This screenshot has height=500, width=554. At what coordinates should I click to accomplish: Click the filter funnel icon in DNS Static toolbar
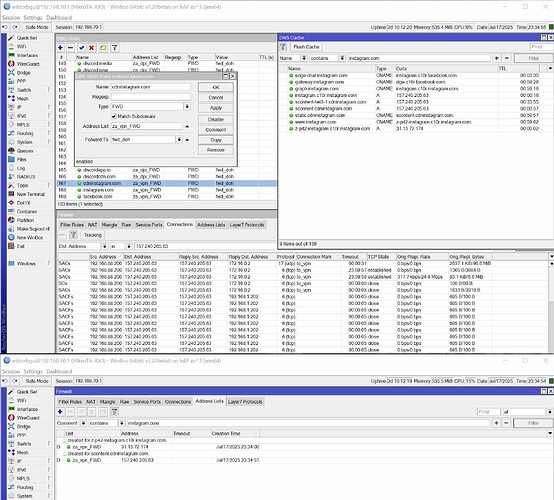coord(115,48)
